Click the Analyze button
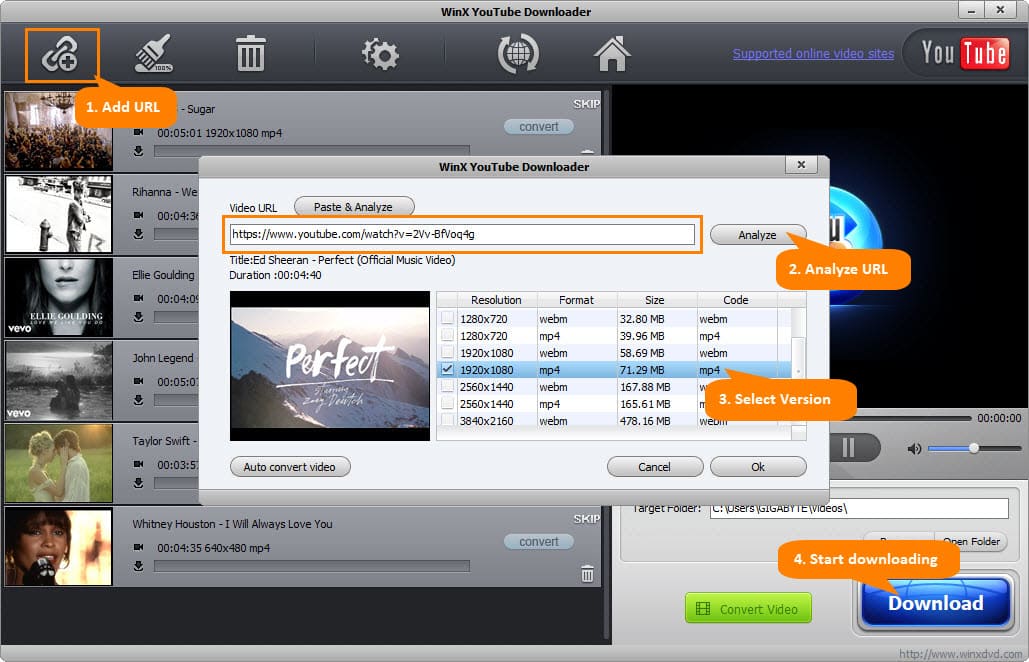The image size is (1029, 662). (758, 235)
